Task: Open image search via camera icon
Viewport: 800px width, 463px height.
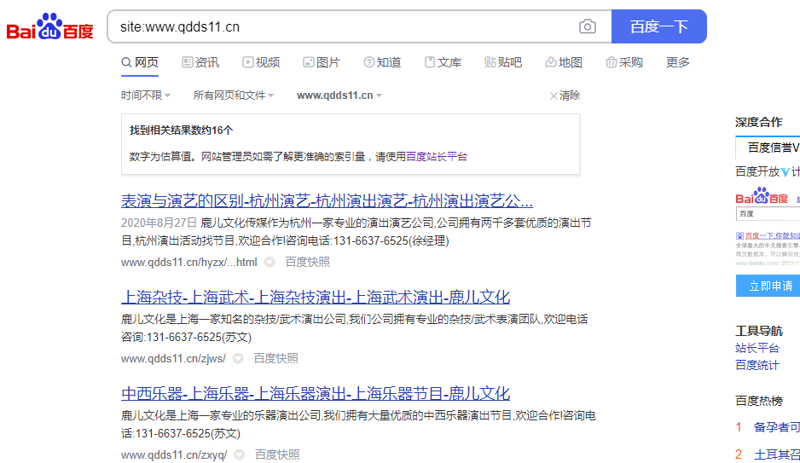Action: [587, 27]
